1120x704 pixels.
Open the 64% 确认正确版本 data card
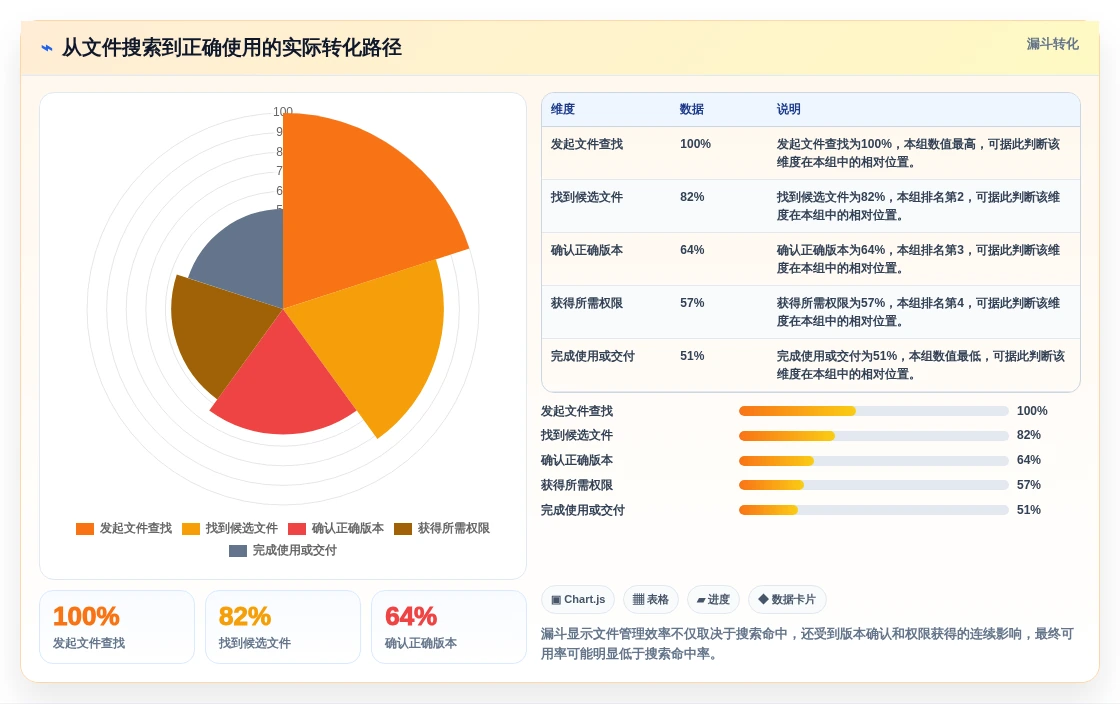pos(449,627)
